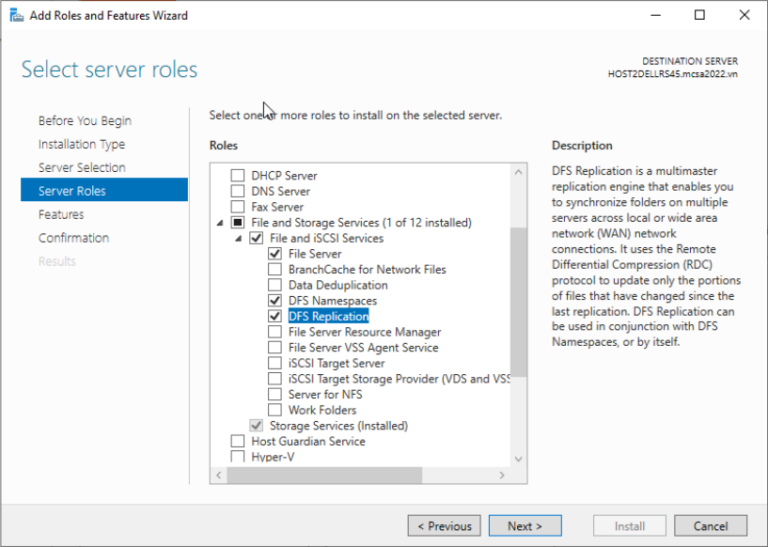
Task: Enable the DNS Server checkbox
Action: pos(238,191)
